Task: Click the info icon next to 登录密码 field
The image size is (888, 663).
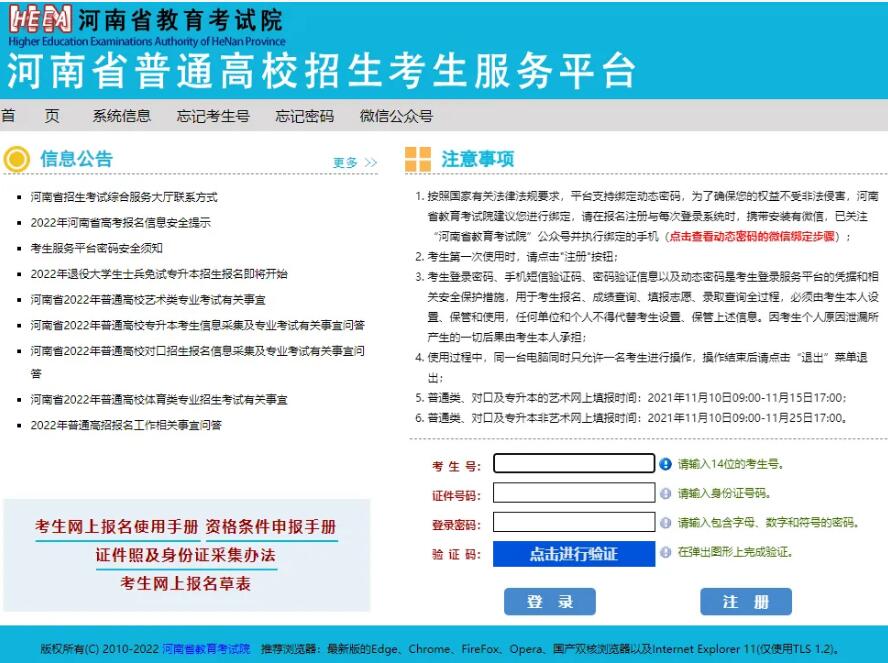Action: 665,523
